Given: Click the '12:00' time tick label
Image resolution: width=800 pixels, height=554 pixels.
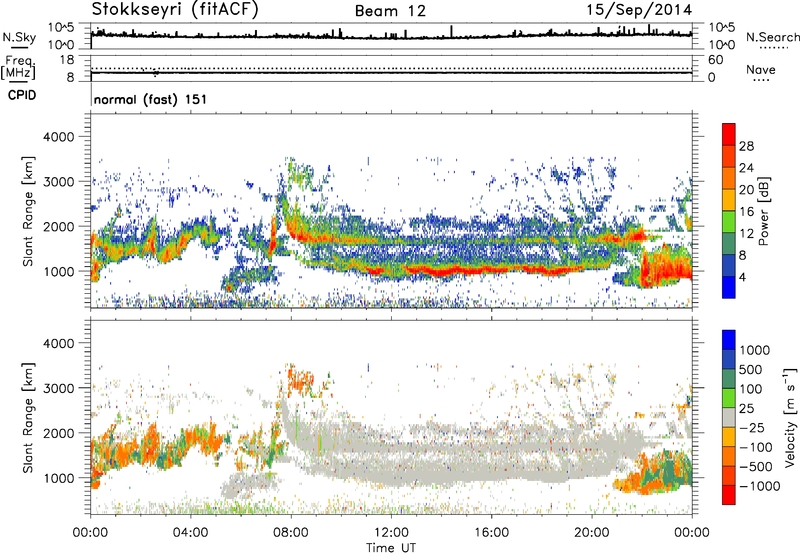Looking at the screenshot, I should tap(391, 533).
